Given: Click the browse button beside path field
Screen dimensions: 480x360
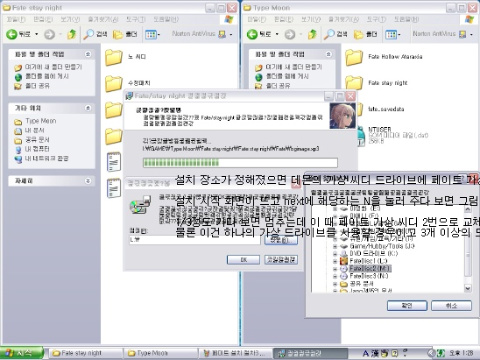Looking at the screenshot, I should (x=281, y=240).
